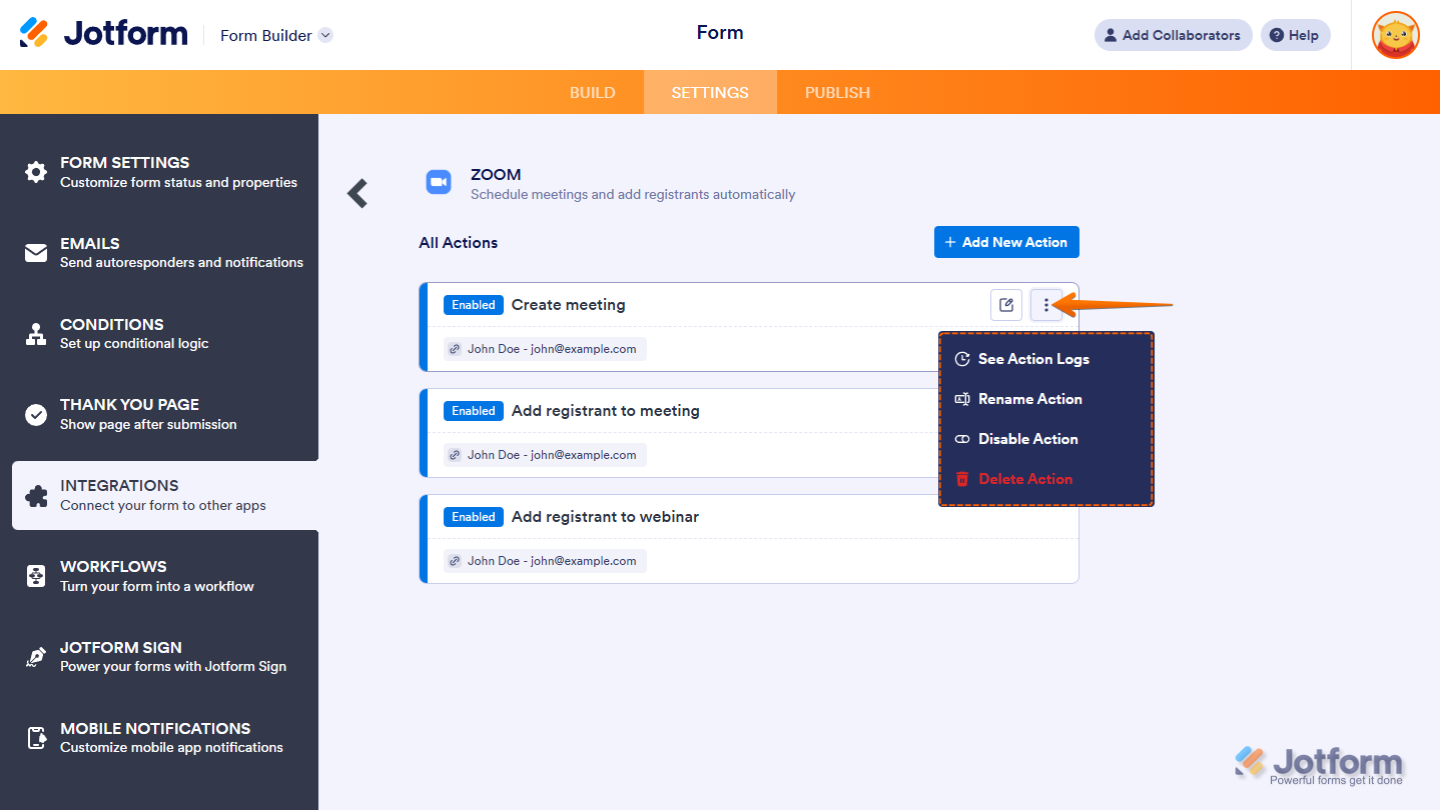Image resolution: width=1440 pixels, height=810 pixels.
Task: Select Integrations in the sidebar
Action: coord(165,495)
